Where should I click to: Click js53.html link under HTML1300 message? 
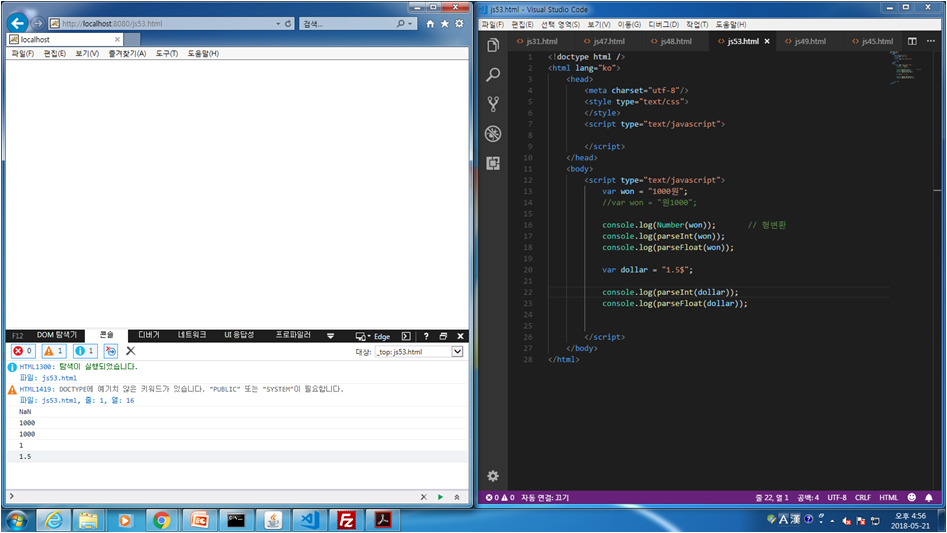[x=59, y=378]
